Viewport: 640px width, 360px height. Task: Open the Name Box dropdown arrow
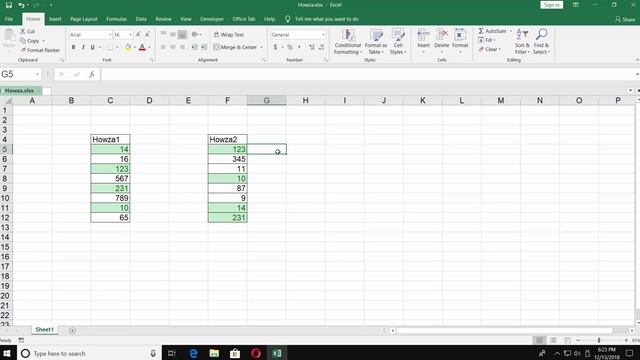coord(37,74)
